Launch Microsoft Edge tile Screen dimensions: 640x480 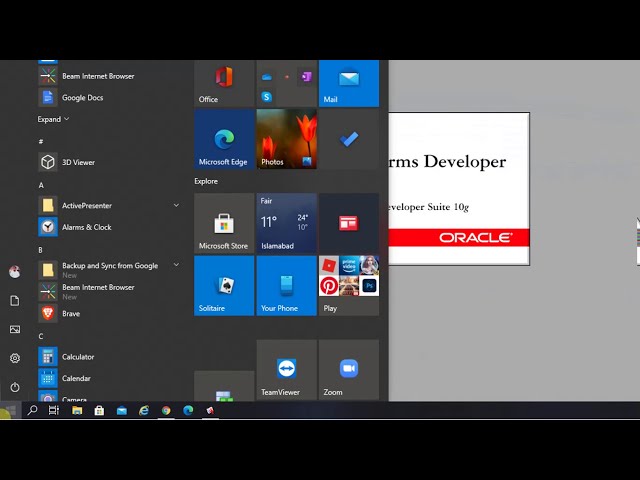(224, 139)
